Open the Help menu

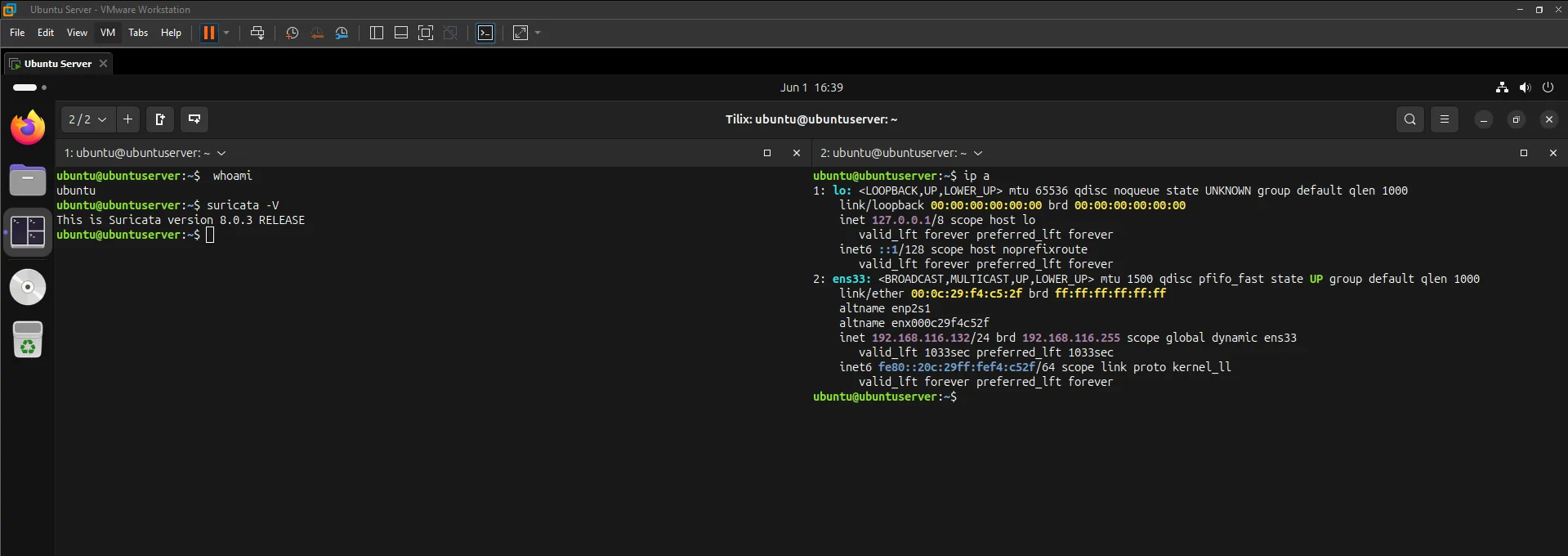pos(171,33)
